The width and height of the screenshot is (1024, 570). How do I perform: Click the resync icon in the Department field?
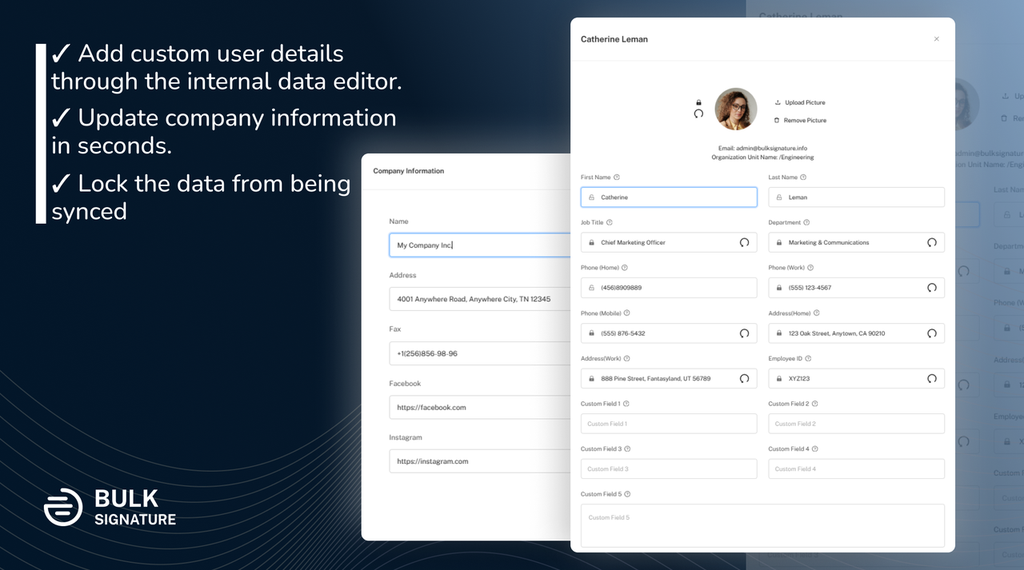click(932, 242)
